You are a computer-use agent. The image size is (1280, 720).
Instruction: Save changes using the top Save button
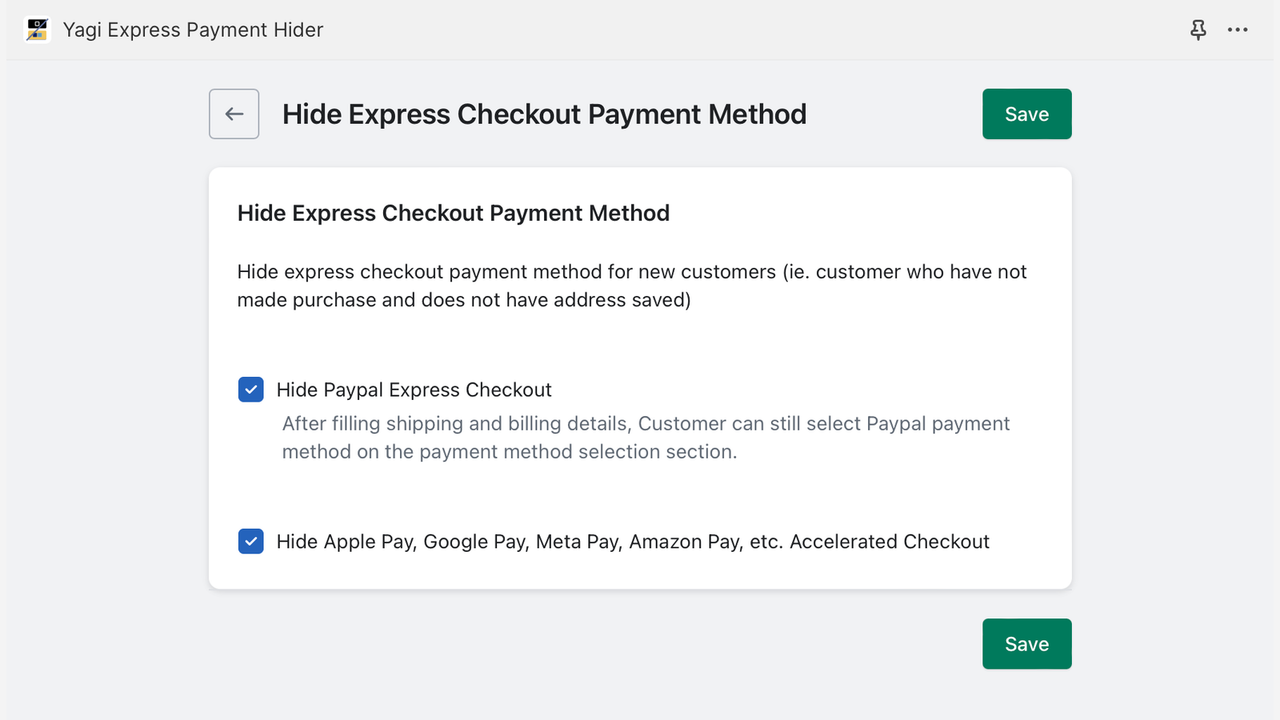[x=1026, y=113]
